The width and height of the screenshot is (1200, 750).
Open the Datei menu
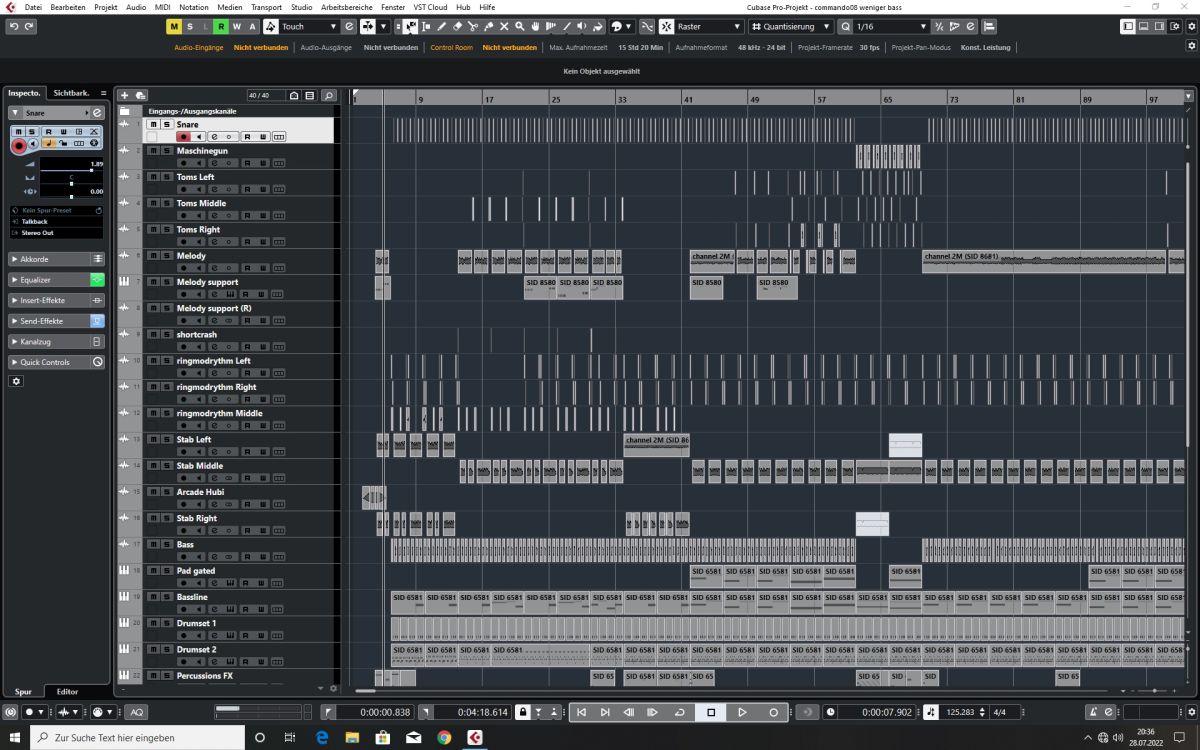point(33,7)
